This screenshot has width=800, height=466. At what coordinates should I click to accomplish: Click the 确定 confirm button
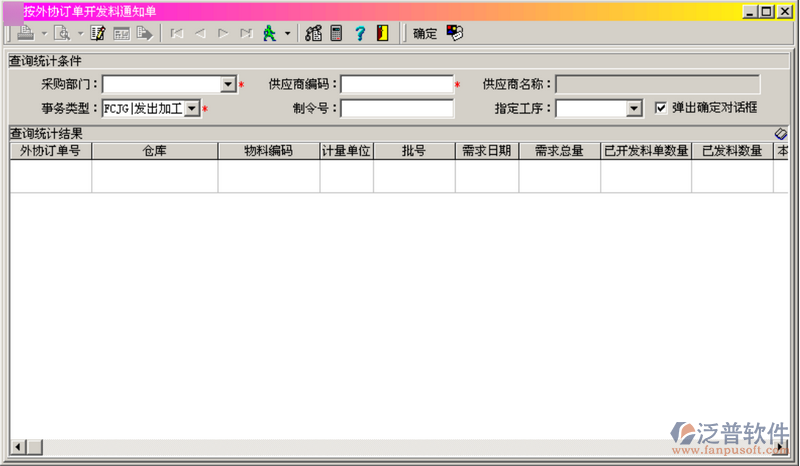point(425,34)
